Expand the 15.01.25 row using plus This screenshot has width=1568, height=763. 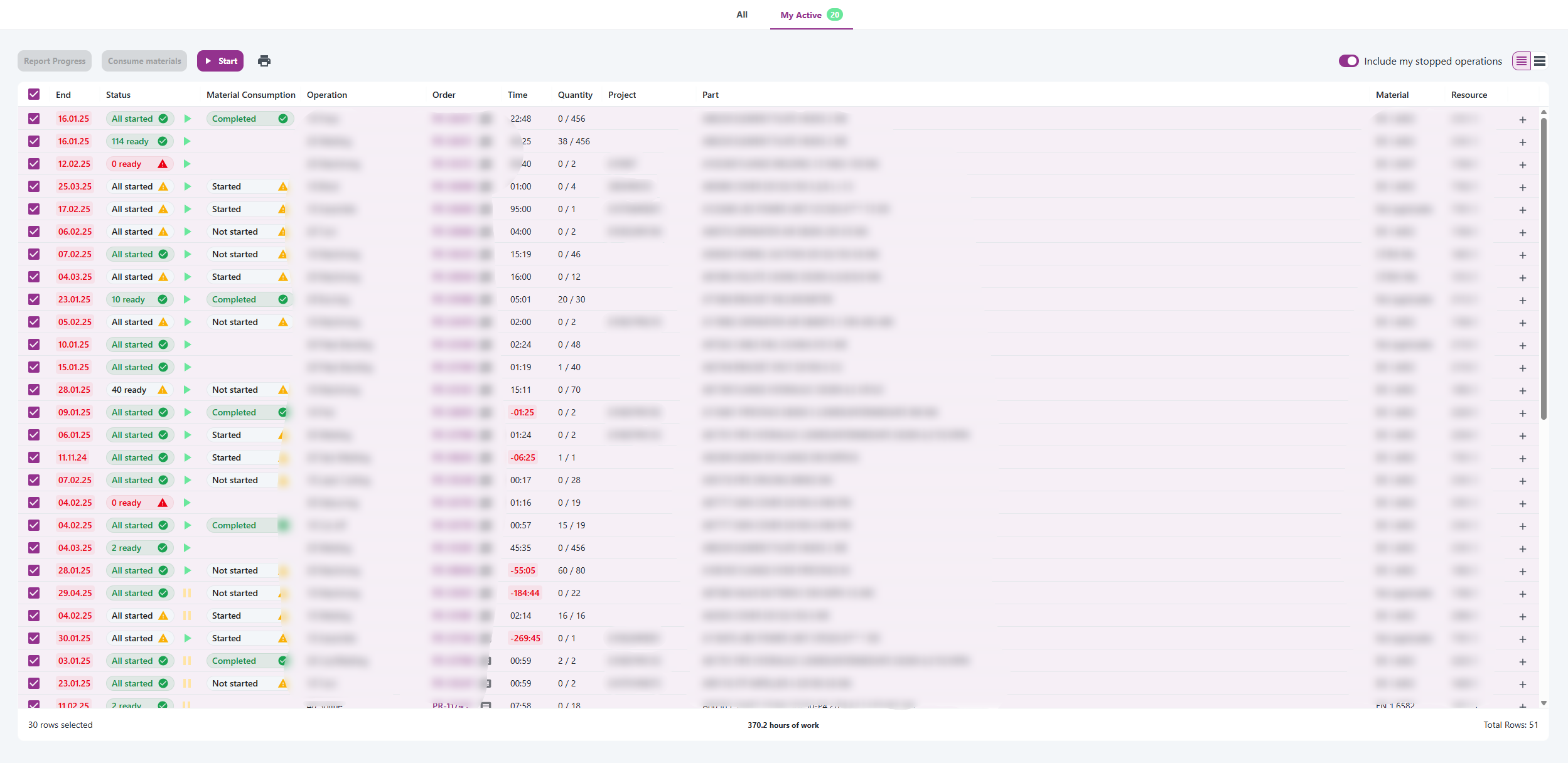coord(1522,368)
